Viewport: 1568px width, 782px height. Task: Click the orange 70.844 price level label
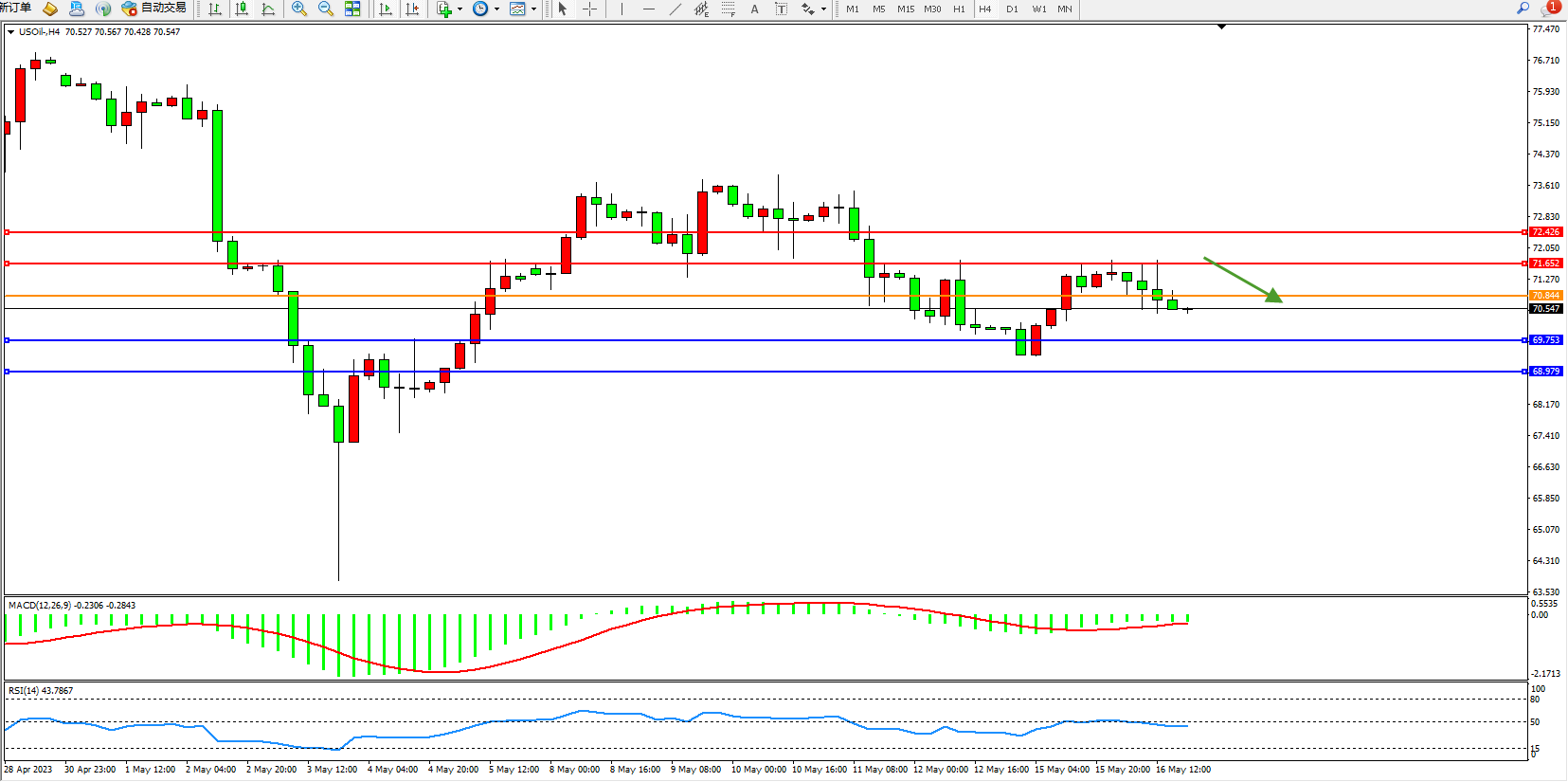1545,296
